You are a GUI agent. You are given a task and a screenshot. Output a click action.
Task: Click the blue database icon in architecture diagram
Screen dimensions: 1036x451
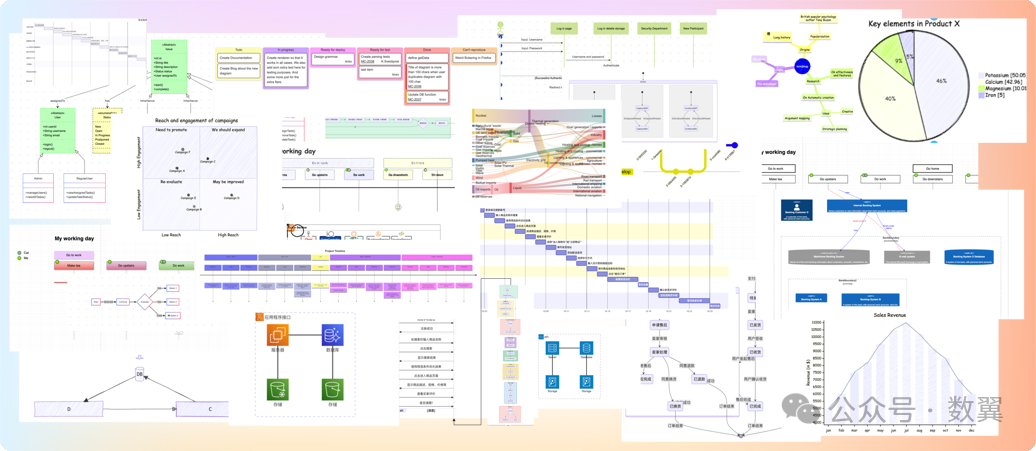point(332,335)
